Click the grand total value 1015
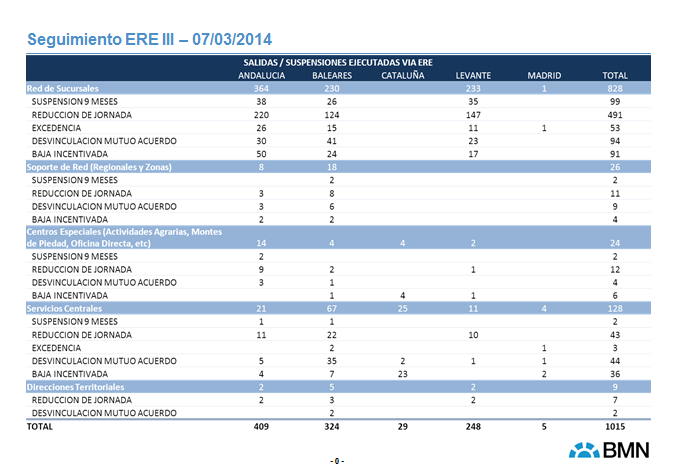The image size is (677, 468). tap(615, 425)
